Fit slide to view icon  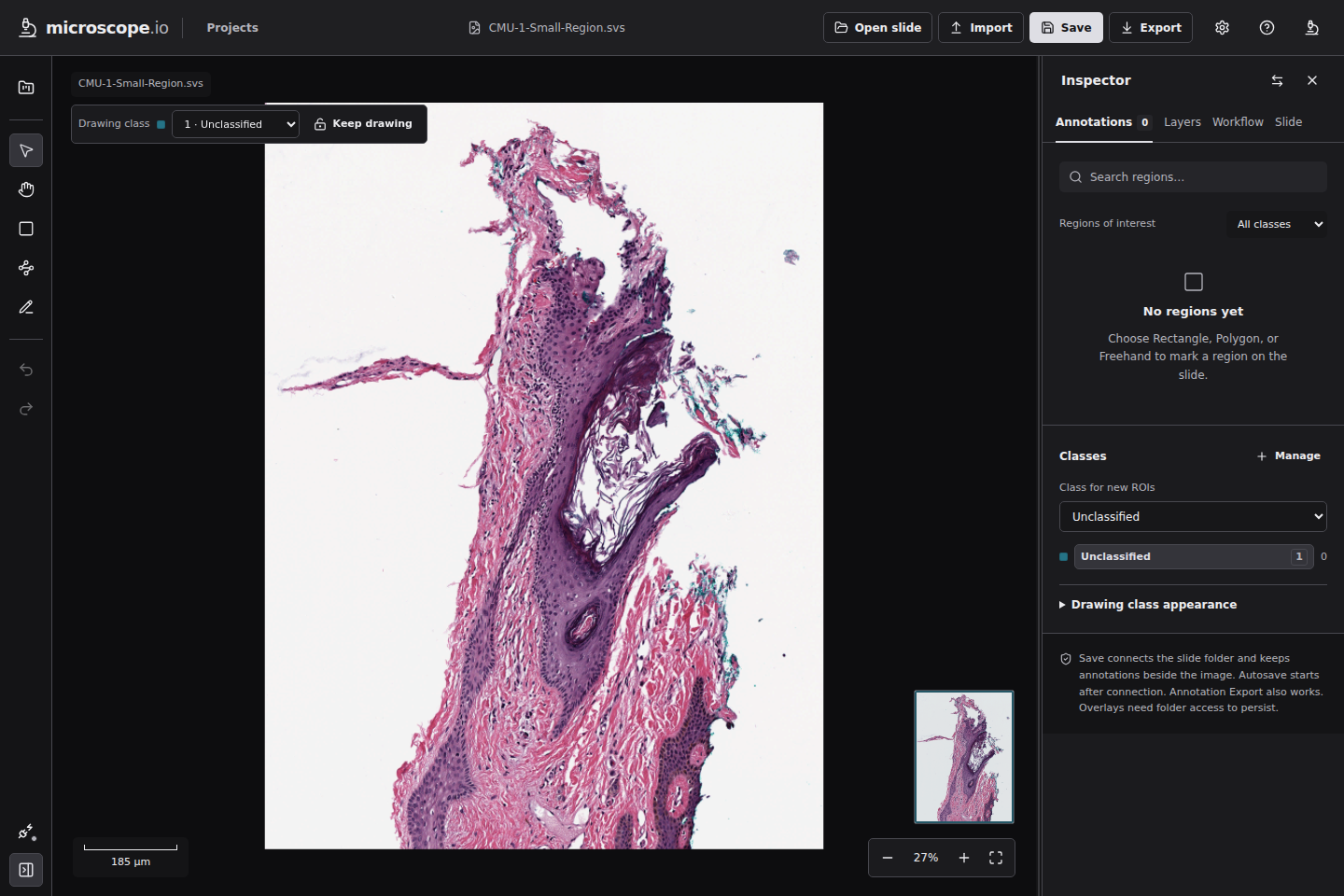(996, 858)
